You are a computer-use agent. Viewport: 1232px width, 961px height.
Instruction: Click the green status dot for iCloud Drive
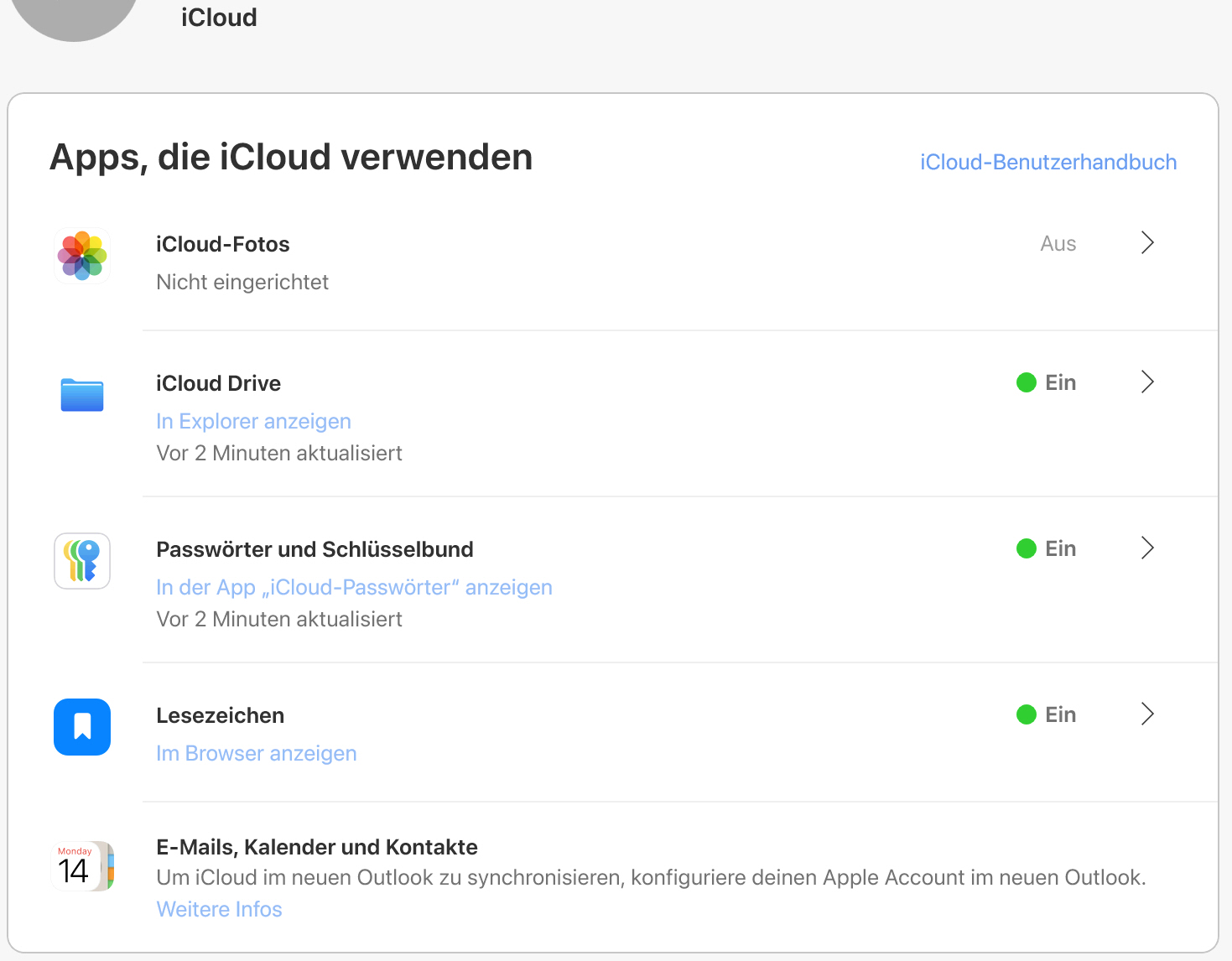click(1027, 383)
